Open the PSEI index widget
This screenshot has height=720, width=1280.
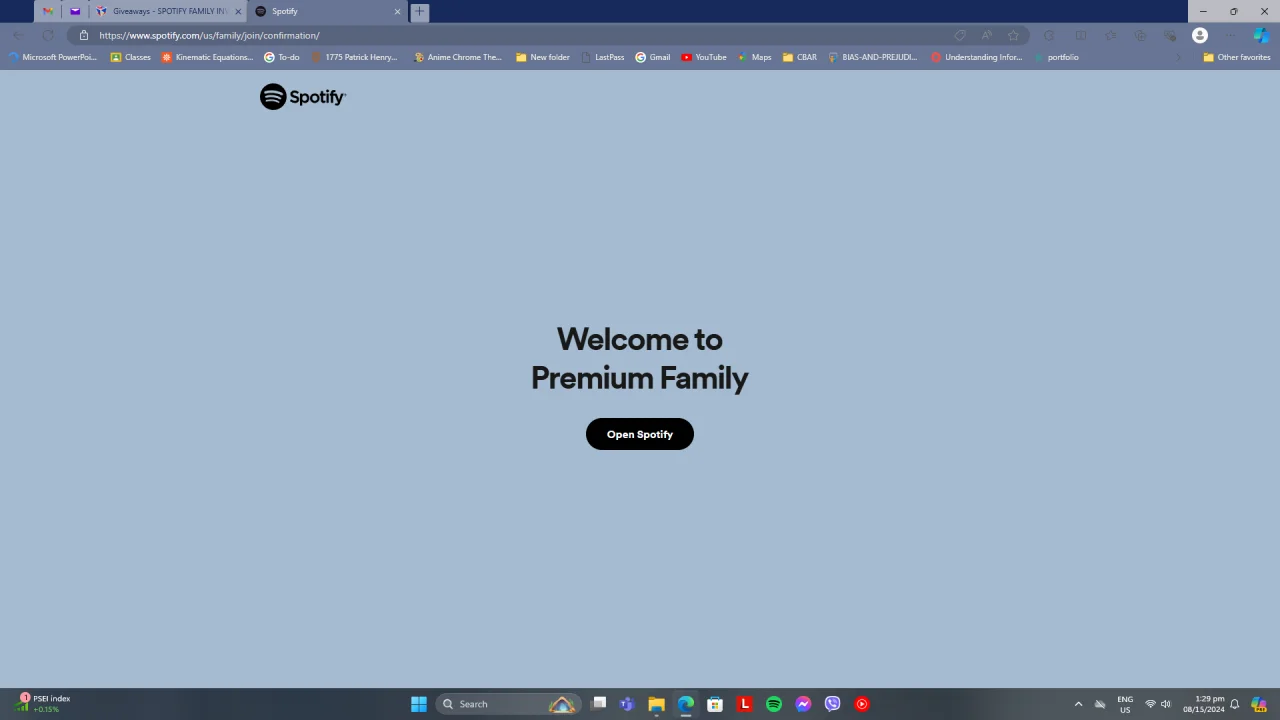coord(43,704)
